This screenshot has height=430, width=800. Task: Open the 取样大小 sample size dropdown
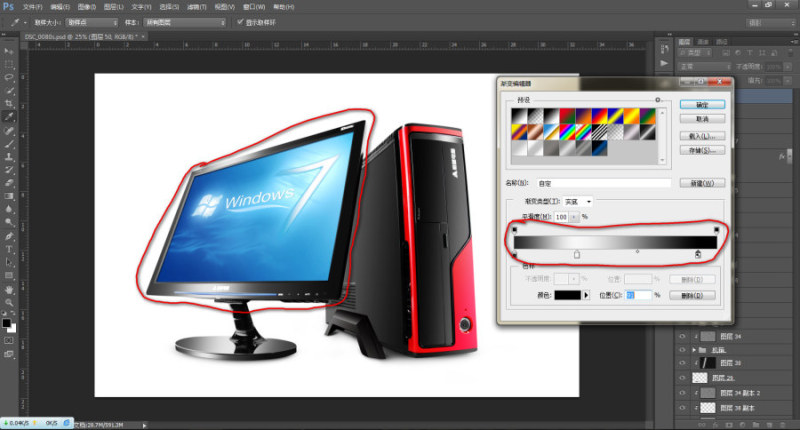[92, 22]
